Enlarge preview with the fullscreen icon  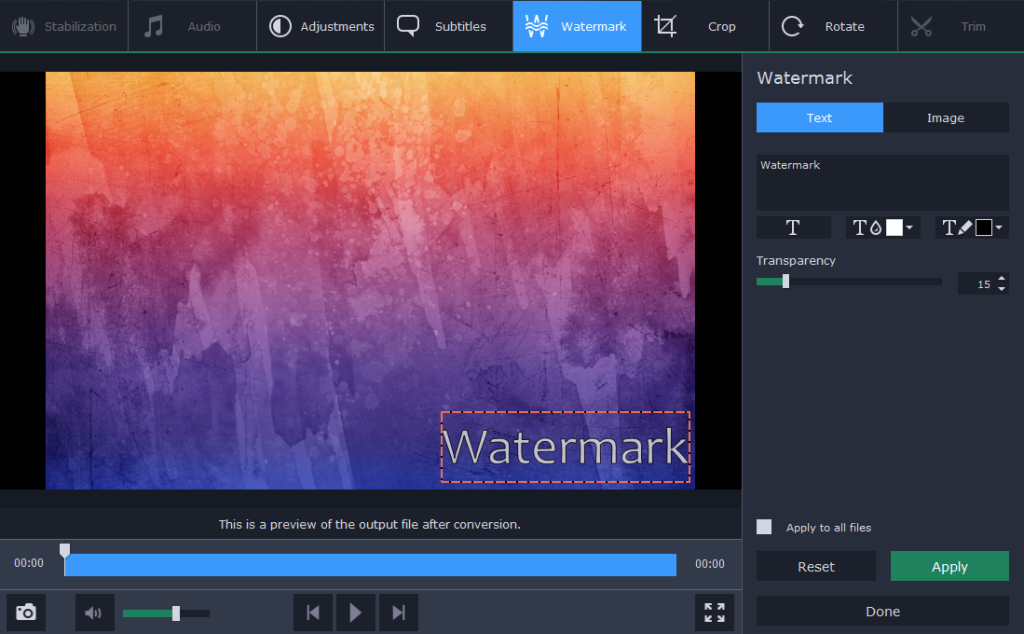[x=714, y=612]
